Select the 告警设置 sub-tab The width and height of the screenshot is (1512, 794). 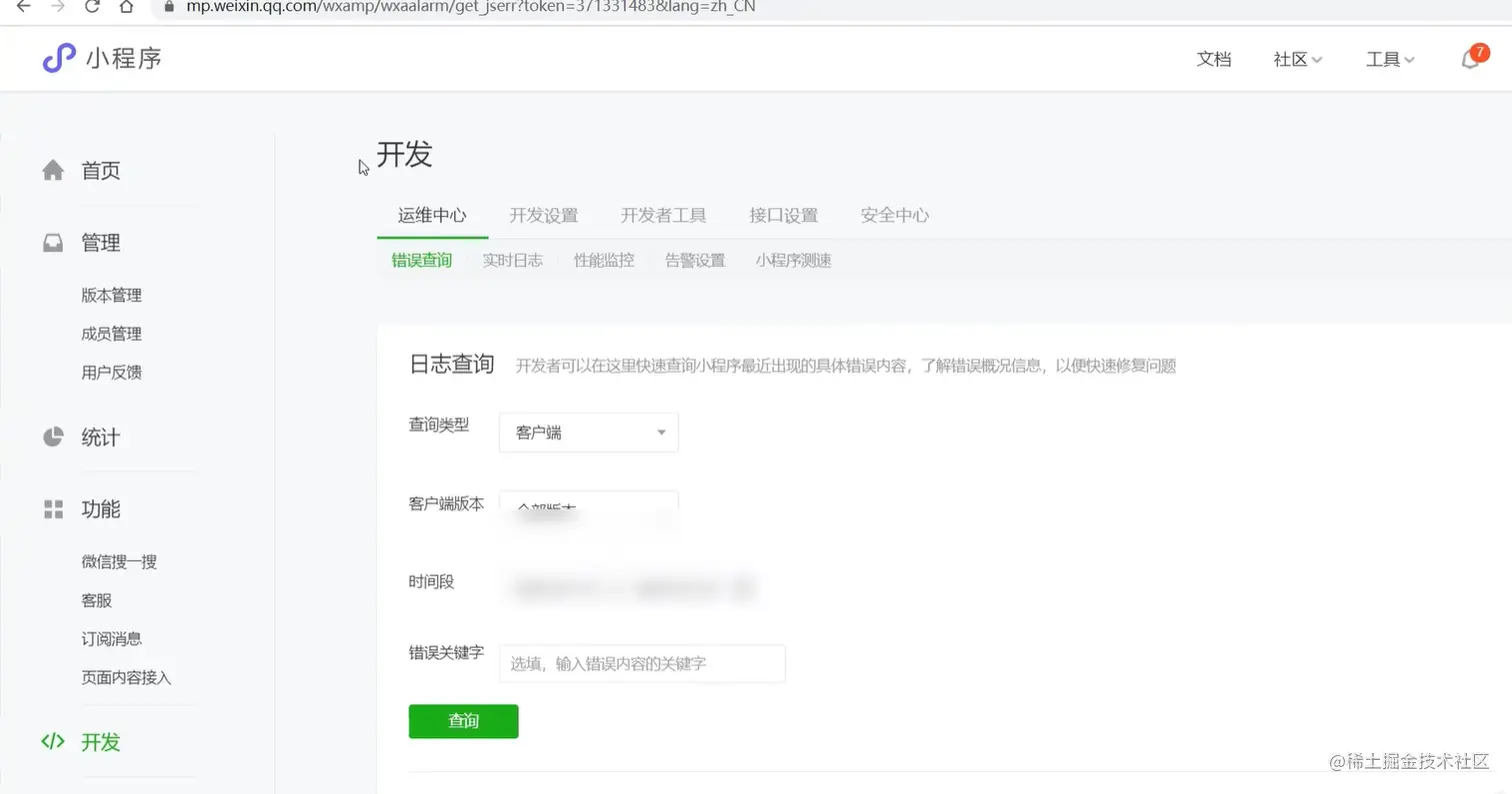(x=695, y=261)
